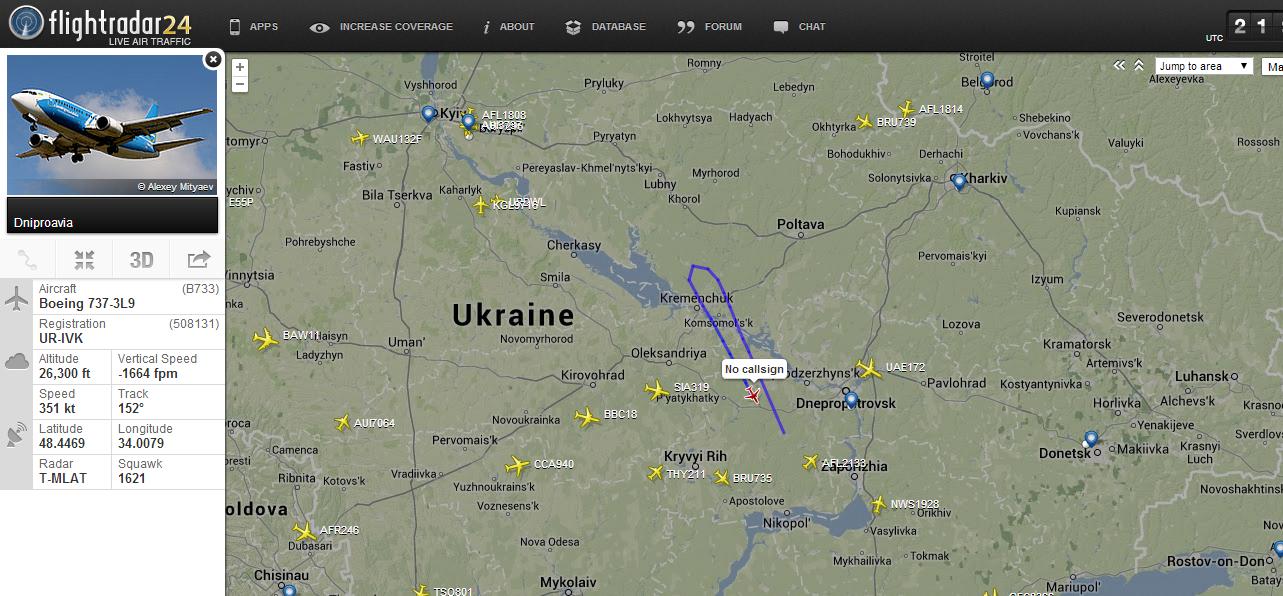The image size is (1283, 596).
Task: Select the red highlighted aircraft on map
Action: (x=753, y=395)
